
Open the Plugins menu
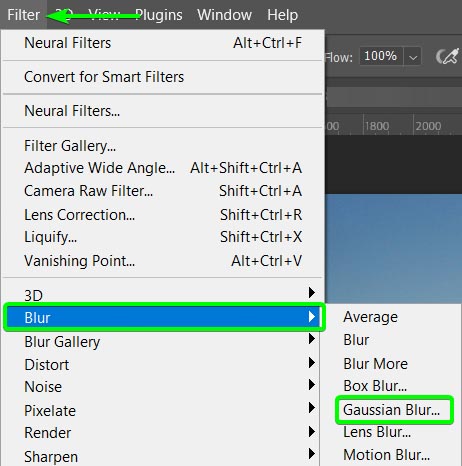(159, 15)
